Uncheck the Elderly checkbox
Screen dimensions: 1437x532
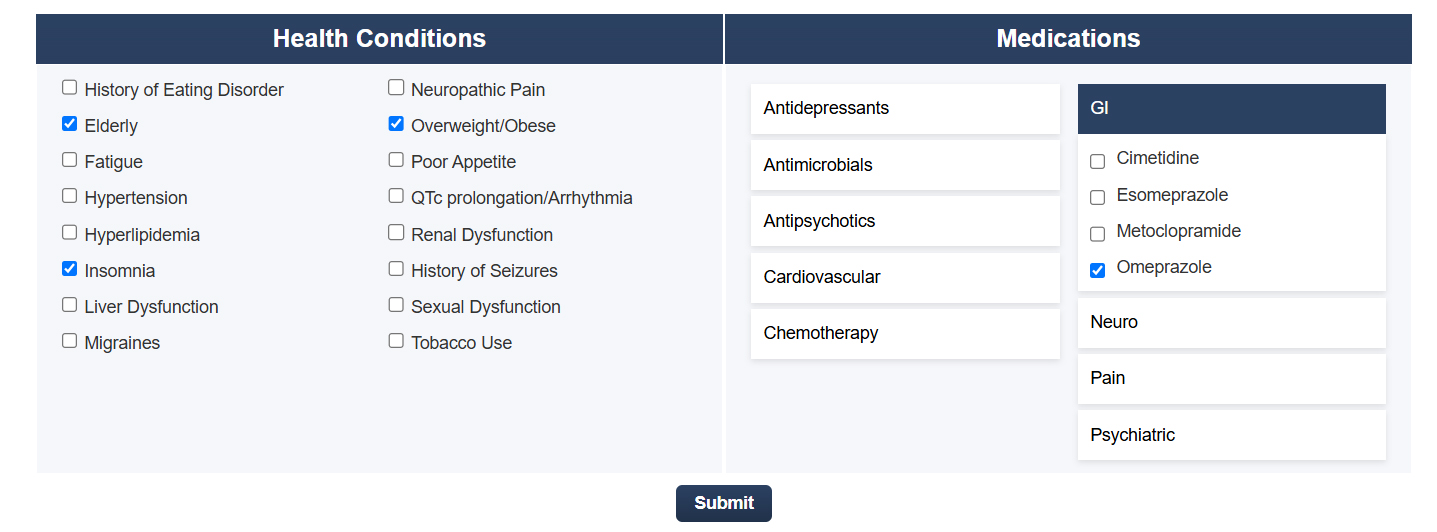pos(69,124)
